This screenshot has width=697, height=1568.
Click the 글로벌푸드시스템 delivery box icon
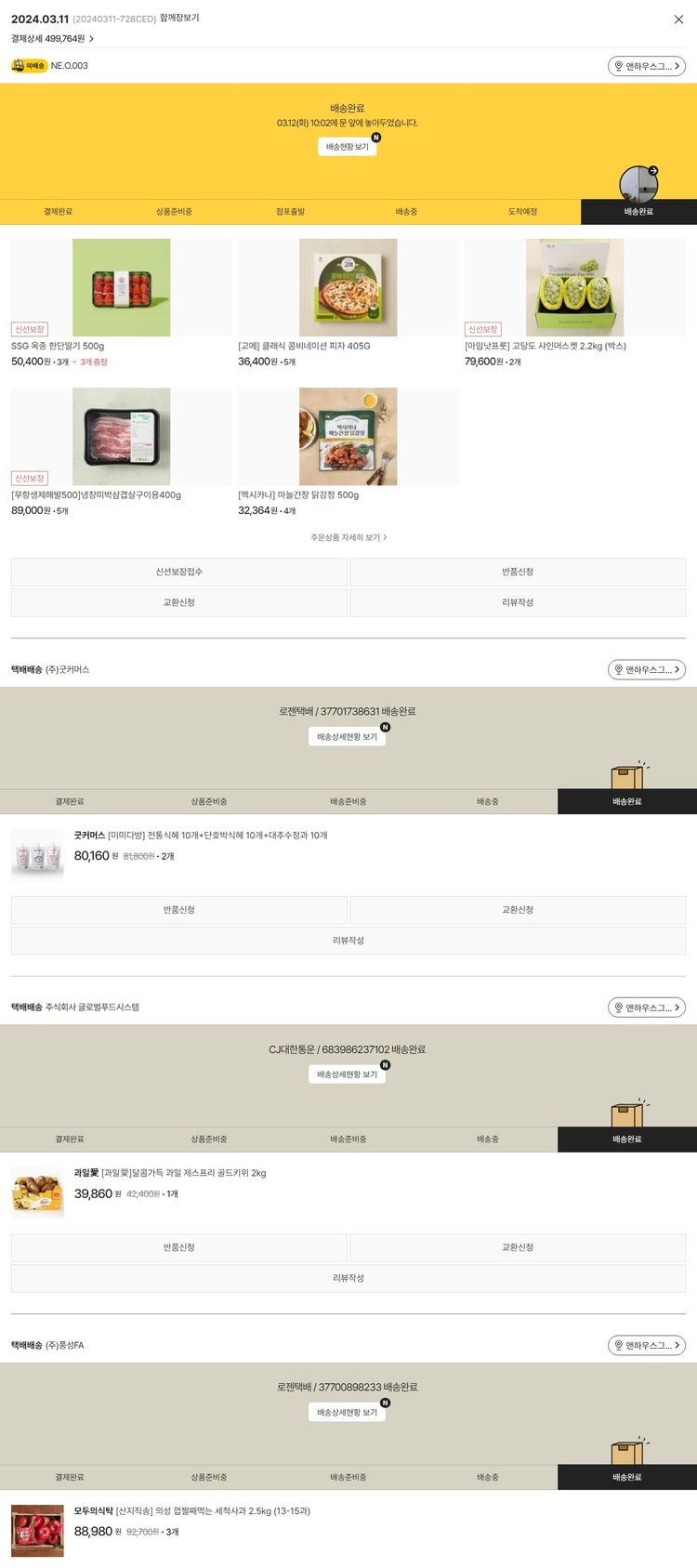[x=628, y=1113]
